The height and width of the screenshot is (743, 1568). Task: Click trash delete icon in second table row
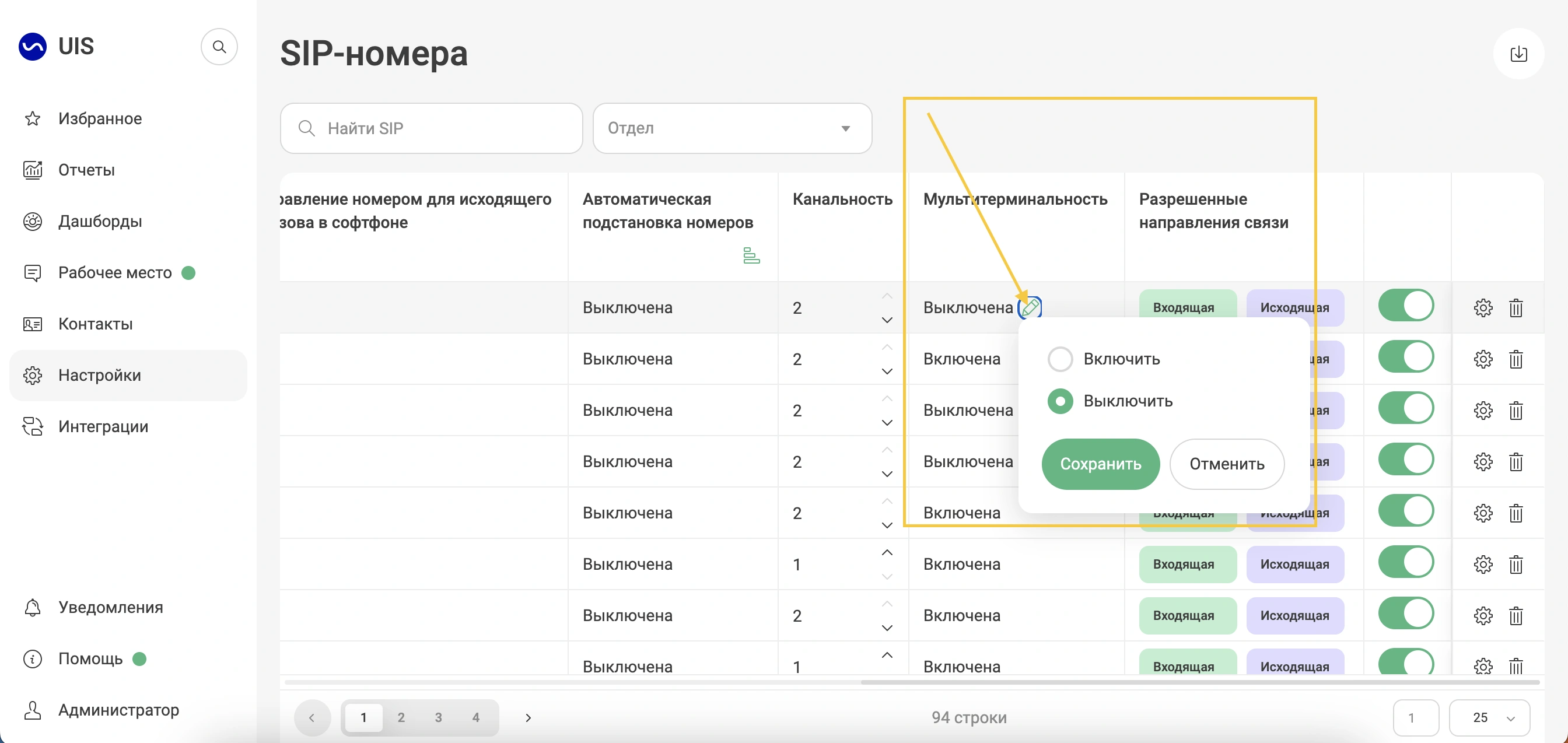tap(1515, 360)
